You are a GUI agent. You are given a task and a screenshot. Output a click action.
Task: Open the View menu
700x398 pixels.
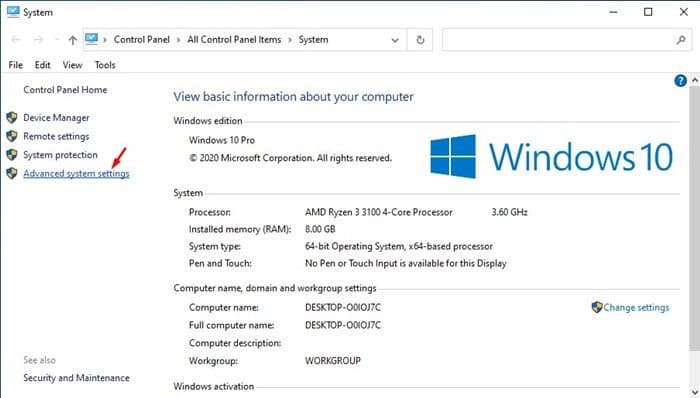72,65
